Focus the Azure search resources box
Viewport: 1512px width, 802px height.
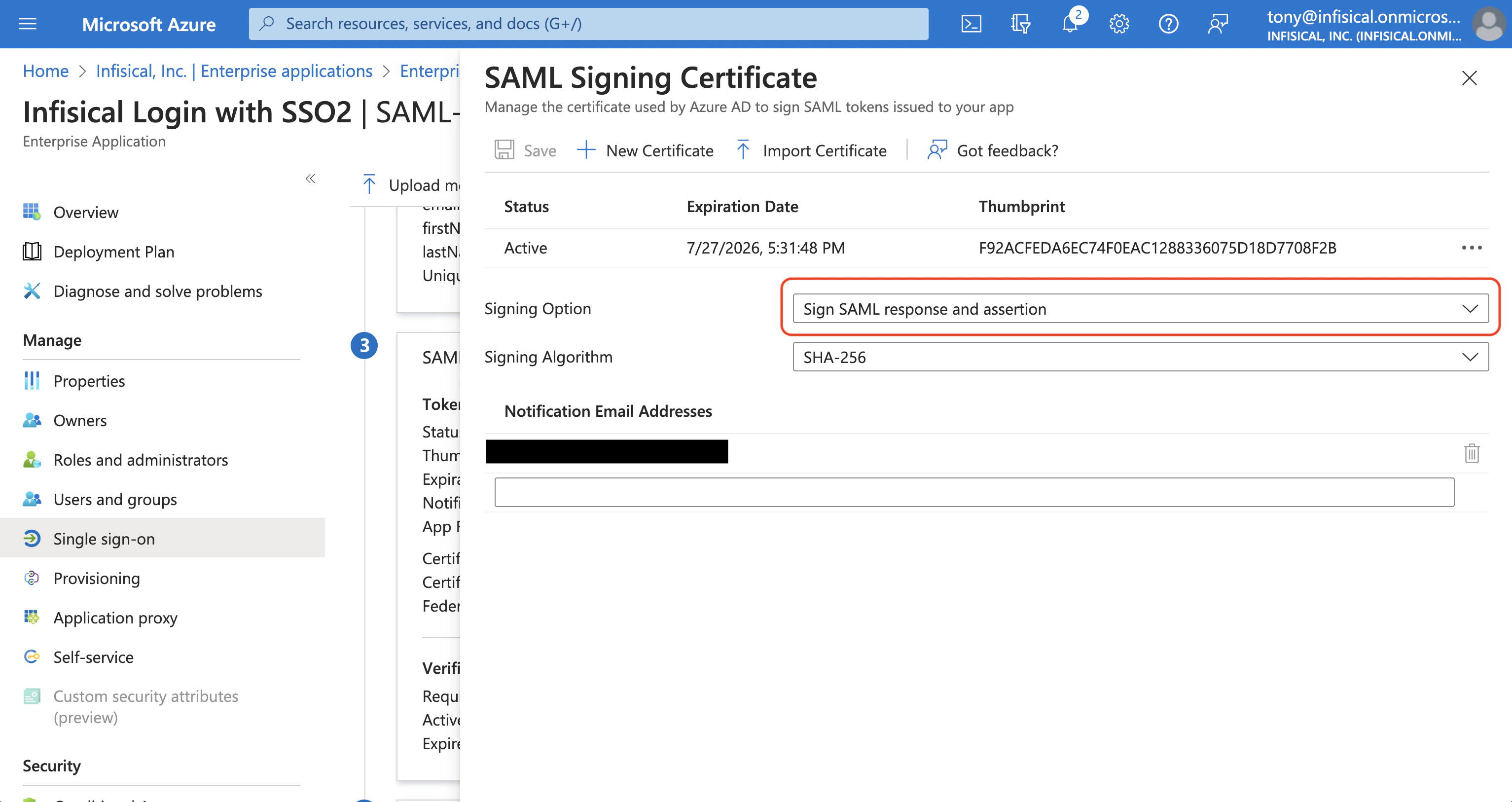588,24
